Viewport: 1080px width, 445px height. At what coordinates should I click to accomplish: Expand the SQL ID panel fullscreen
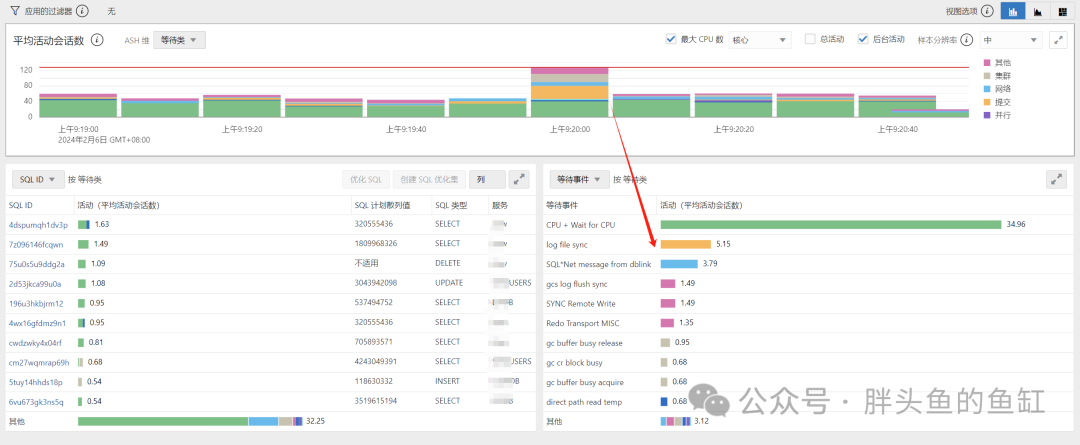[519, 179]
